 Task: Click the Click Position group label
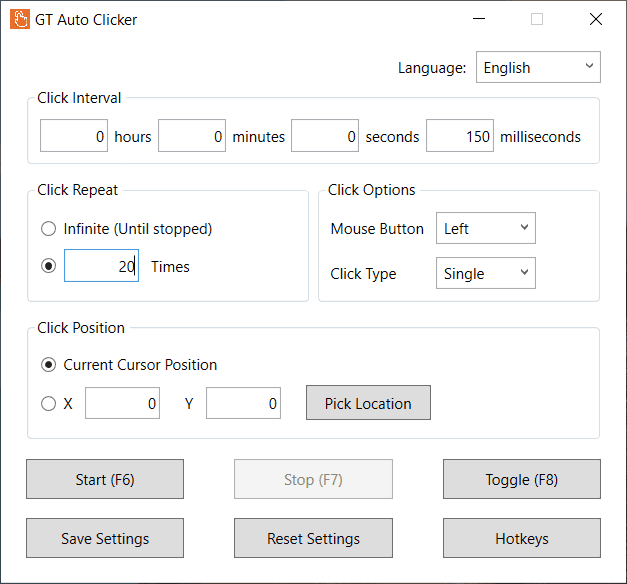81,328
